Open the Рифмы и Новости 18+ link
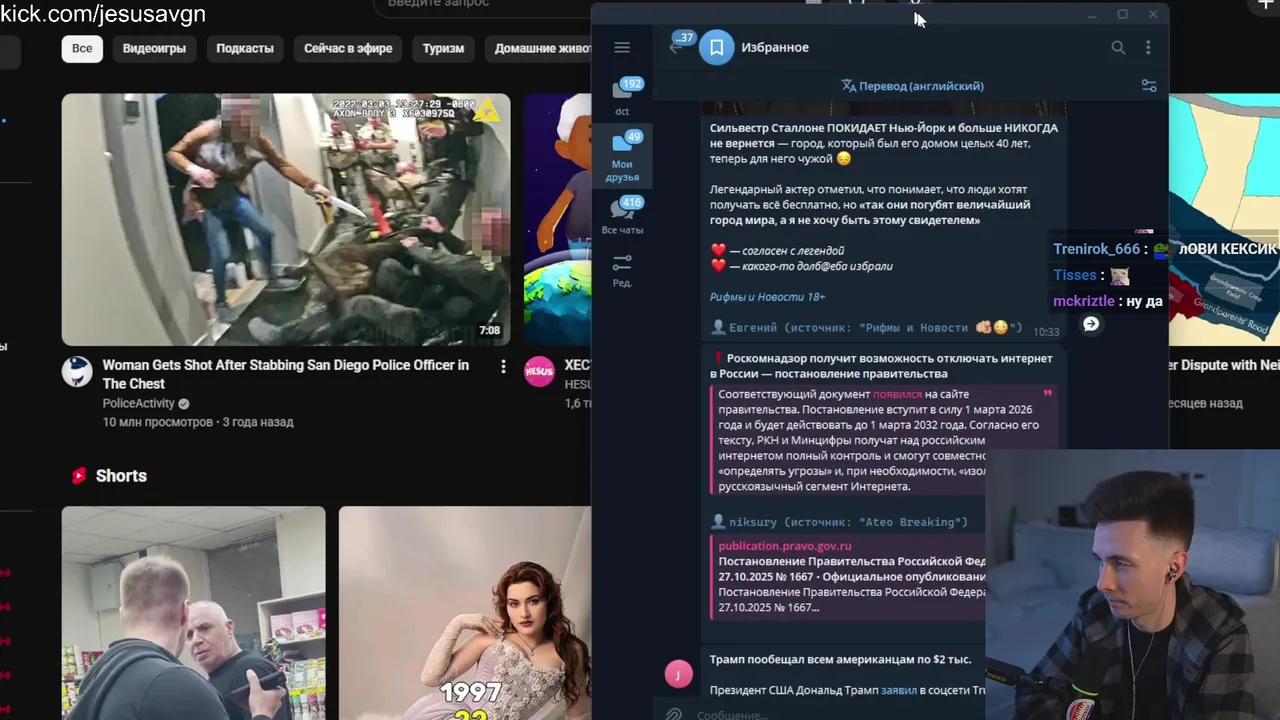 [767, 297]
